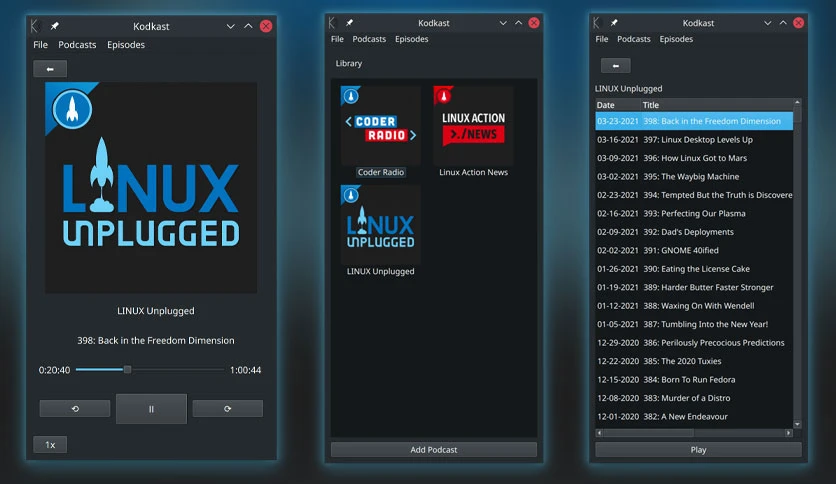The image size is (836, 484).
Task: Select episode 396: How Linux Got to Mars
Action: [x=694, y=158]
